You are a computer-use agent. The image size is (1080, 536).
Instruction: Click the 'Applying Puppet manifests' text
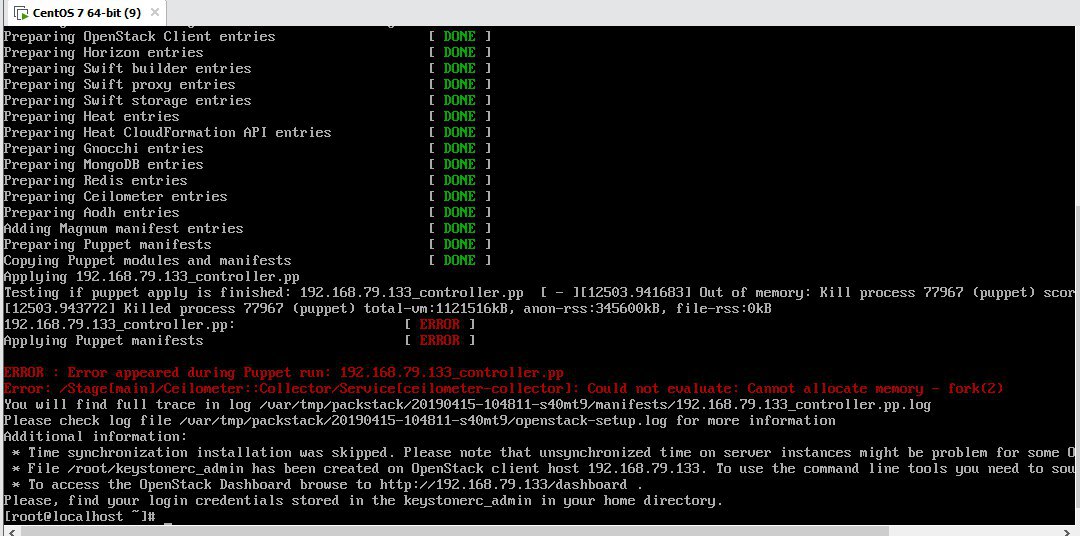tap(103, 340)
